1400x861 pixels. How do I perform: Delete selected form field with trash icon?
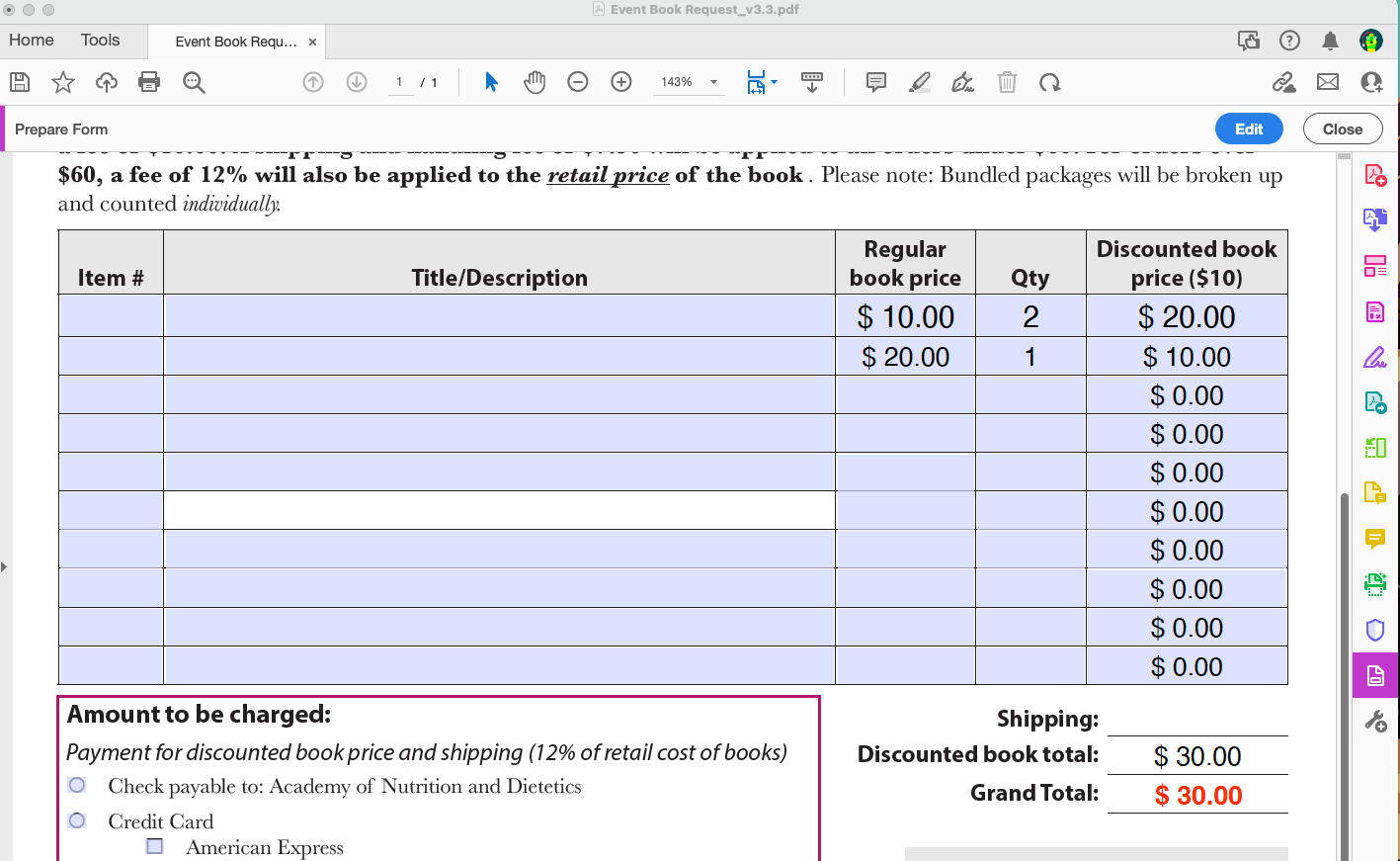(1007, 82)
